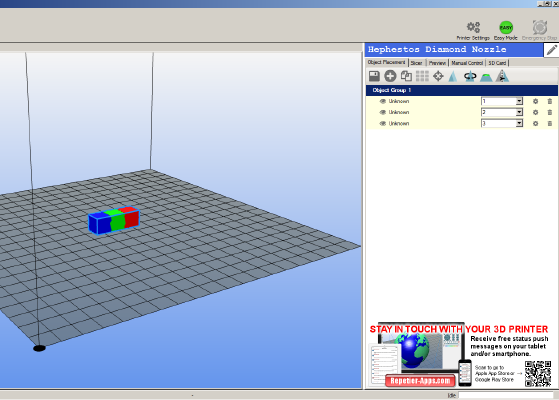Switch to the Manual Control tab
559x400 pixels.
(x=467, y=63)
